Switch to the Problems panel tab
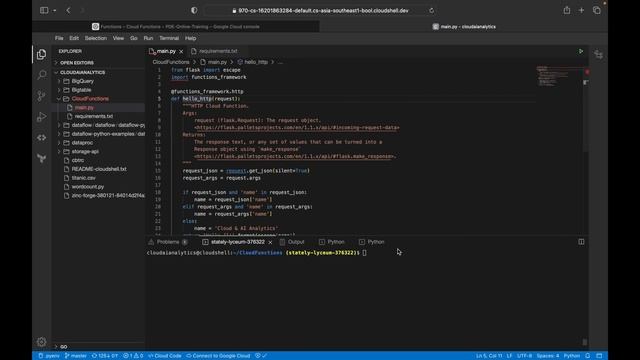 coord(168,242)
